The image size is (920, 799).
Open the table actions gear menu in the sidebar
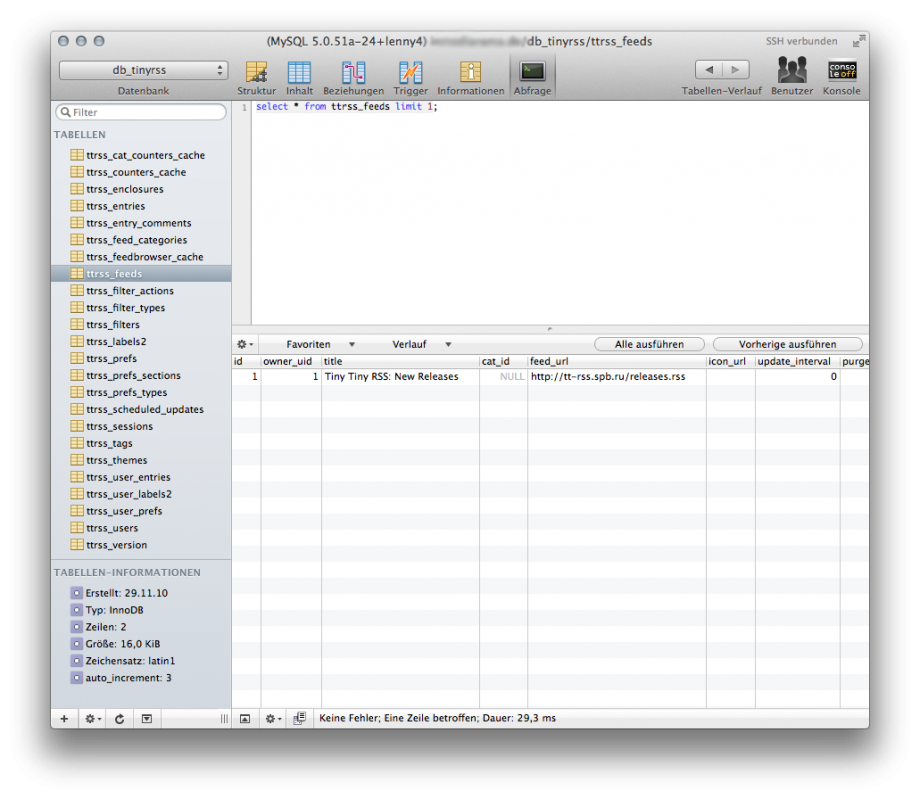pyautogui.click(x=93, y=719)
